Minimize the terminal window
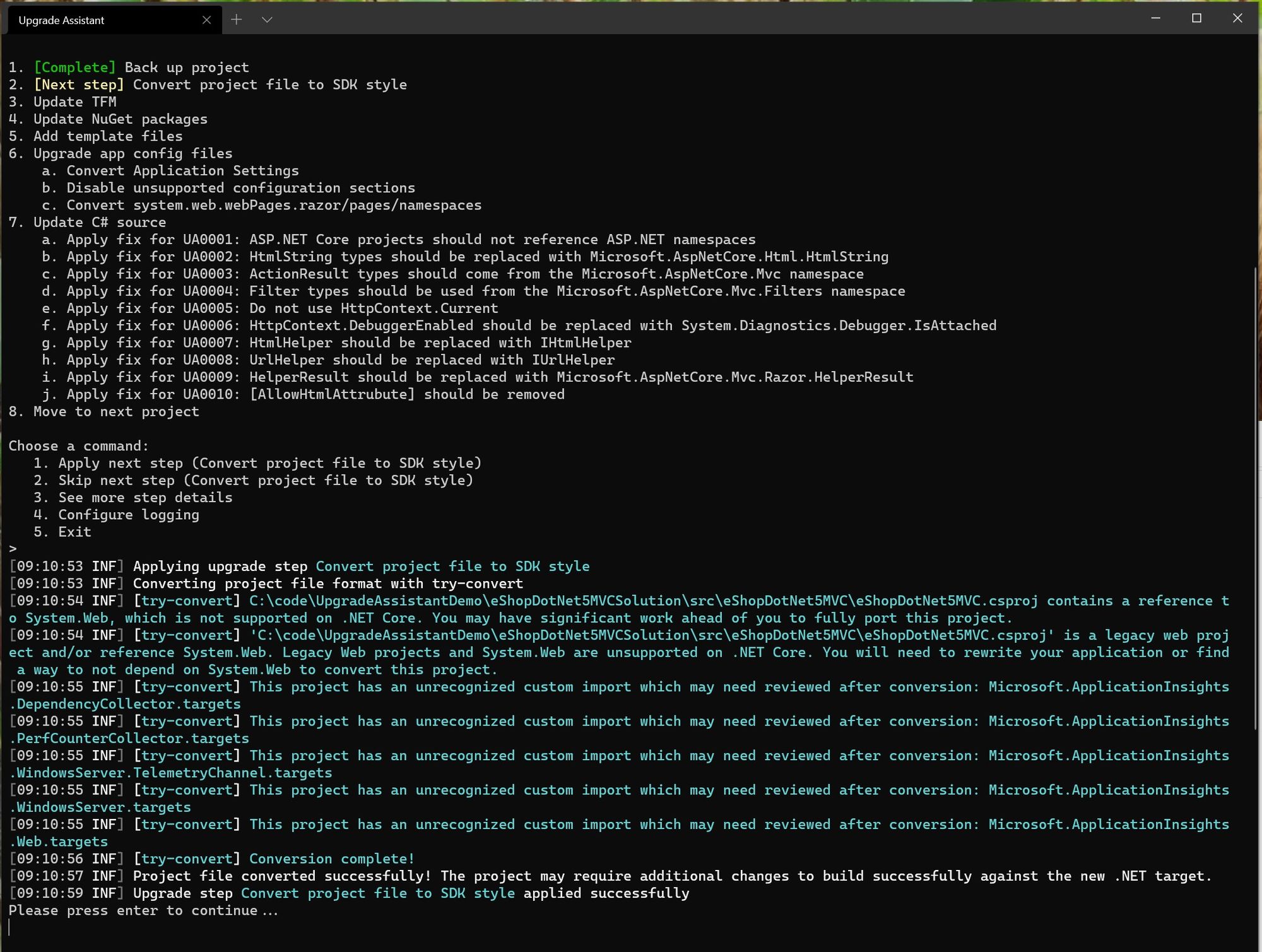Screen dimensions: 1262x952 1155,18
